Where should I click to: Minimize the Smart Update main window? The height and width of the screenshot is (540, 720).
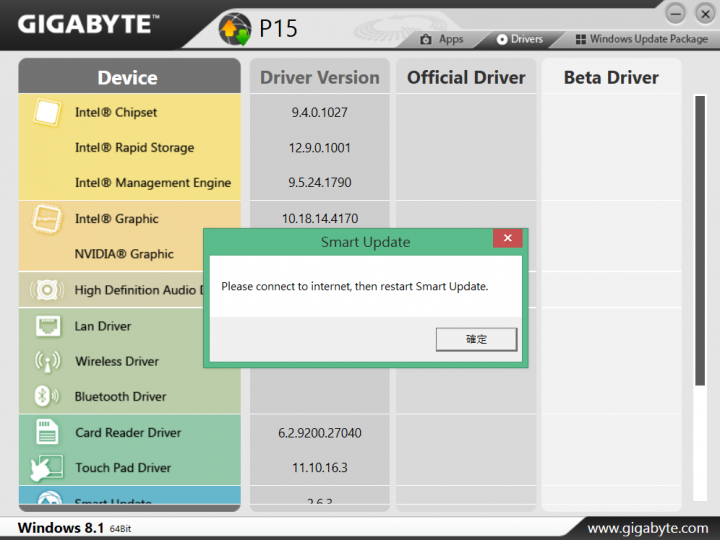click(675, 14)
